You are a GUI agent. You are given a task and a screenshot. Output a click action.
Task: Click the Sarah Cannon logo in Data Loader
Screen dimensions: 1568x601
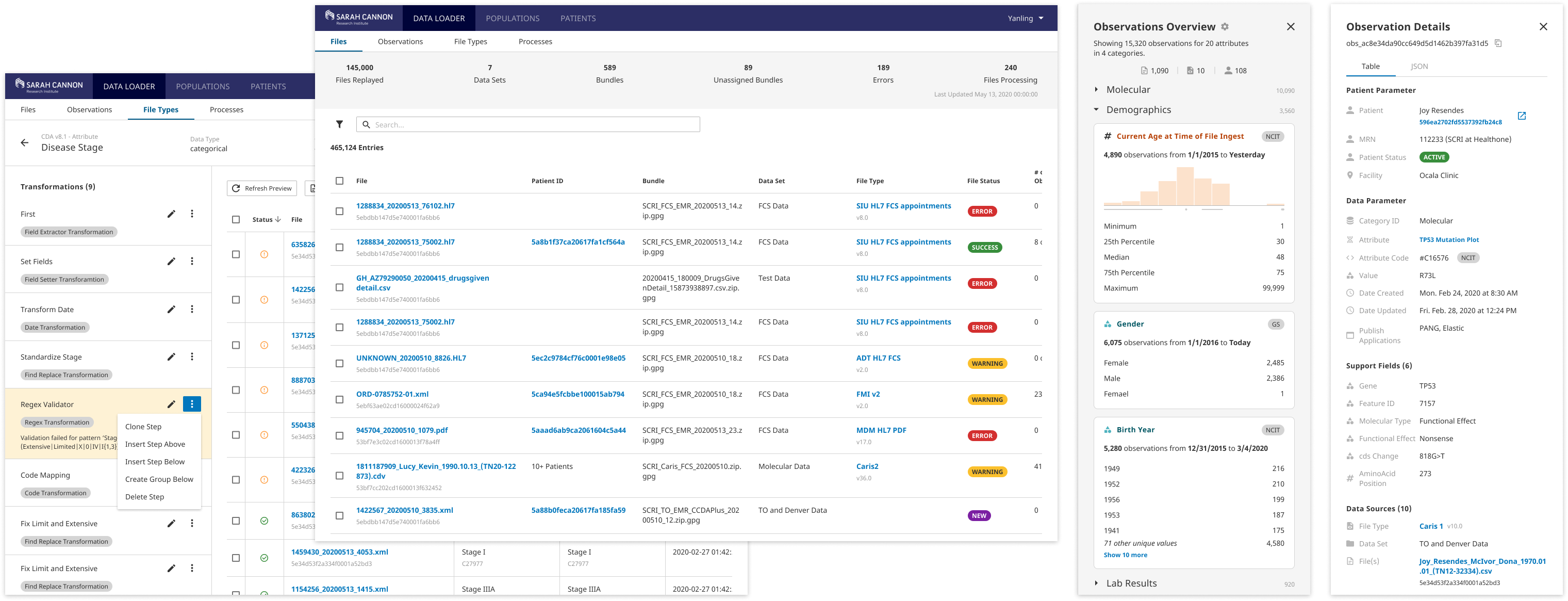coord(359,18)
